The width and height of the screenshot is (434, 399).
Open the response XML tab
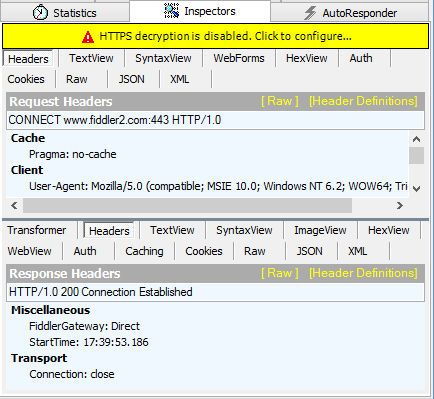tap(358, 251)
